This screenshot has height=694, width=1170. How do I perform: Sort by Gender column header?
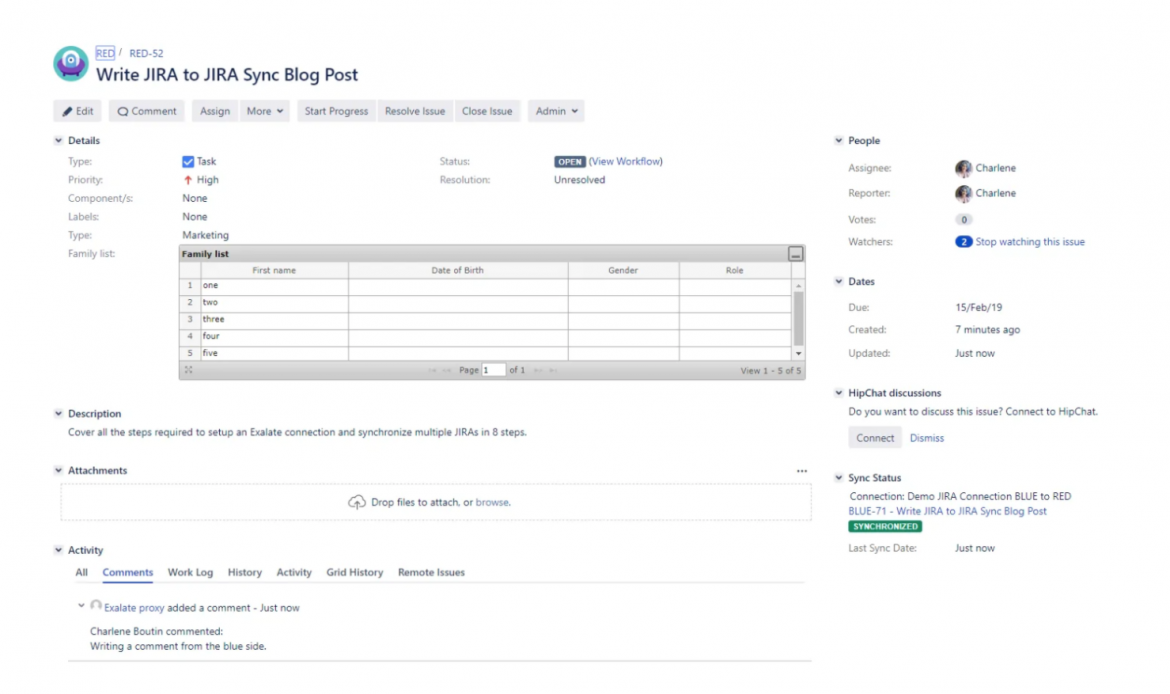[x=623, y=270]
